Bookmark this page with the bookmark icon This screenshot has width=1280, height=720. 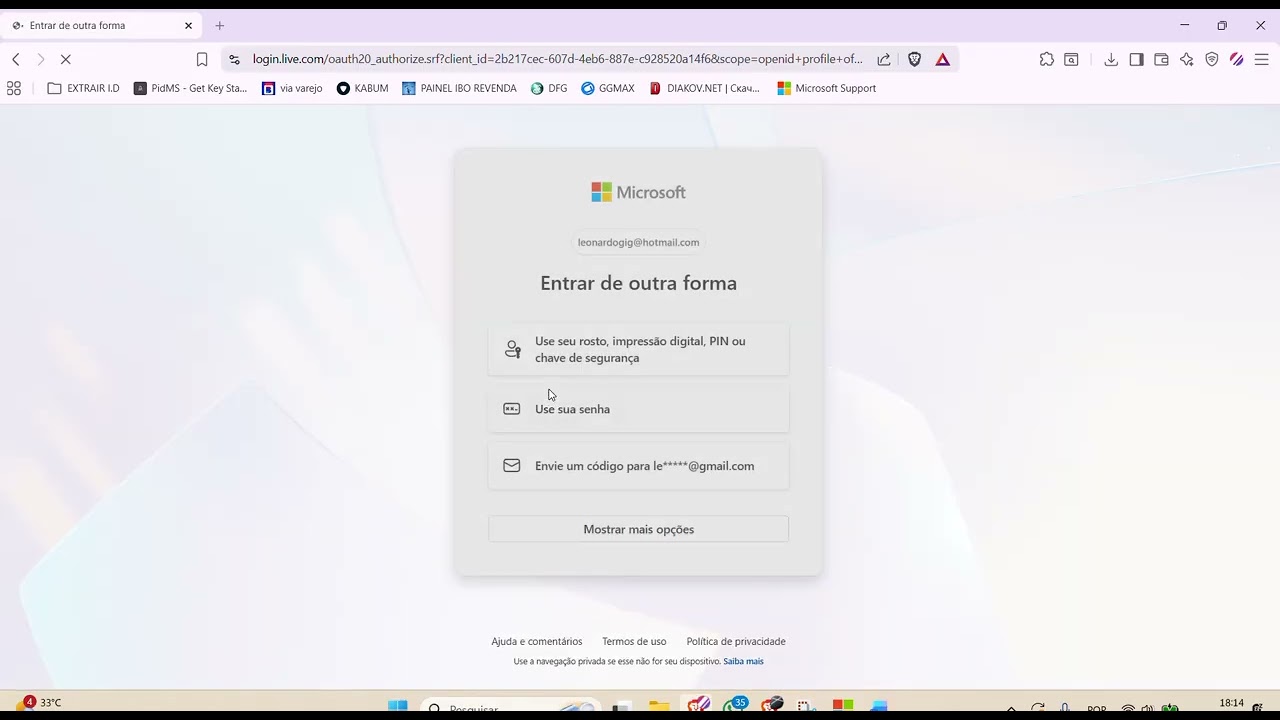click(202, 60)
